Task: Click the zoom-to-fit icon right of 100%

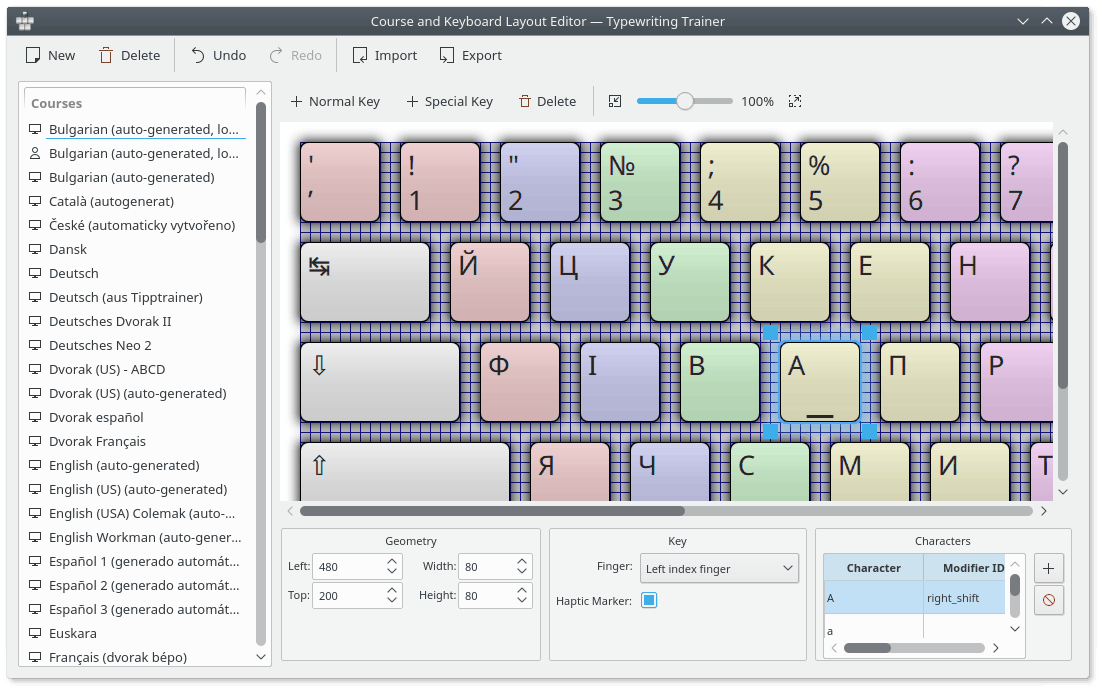Action: [x=795, y=101]
